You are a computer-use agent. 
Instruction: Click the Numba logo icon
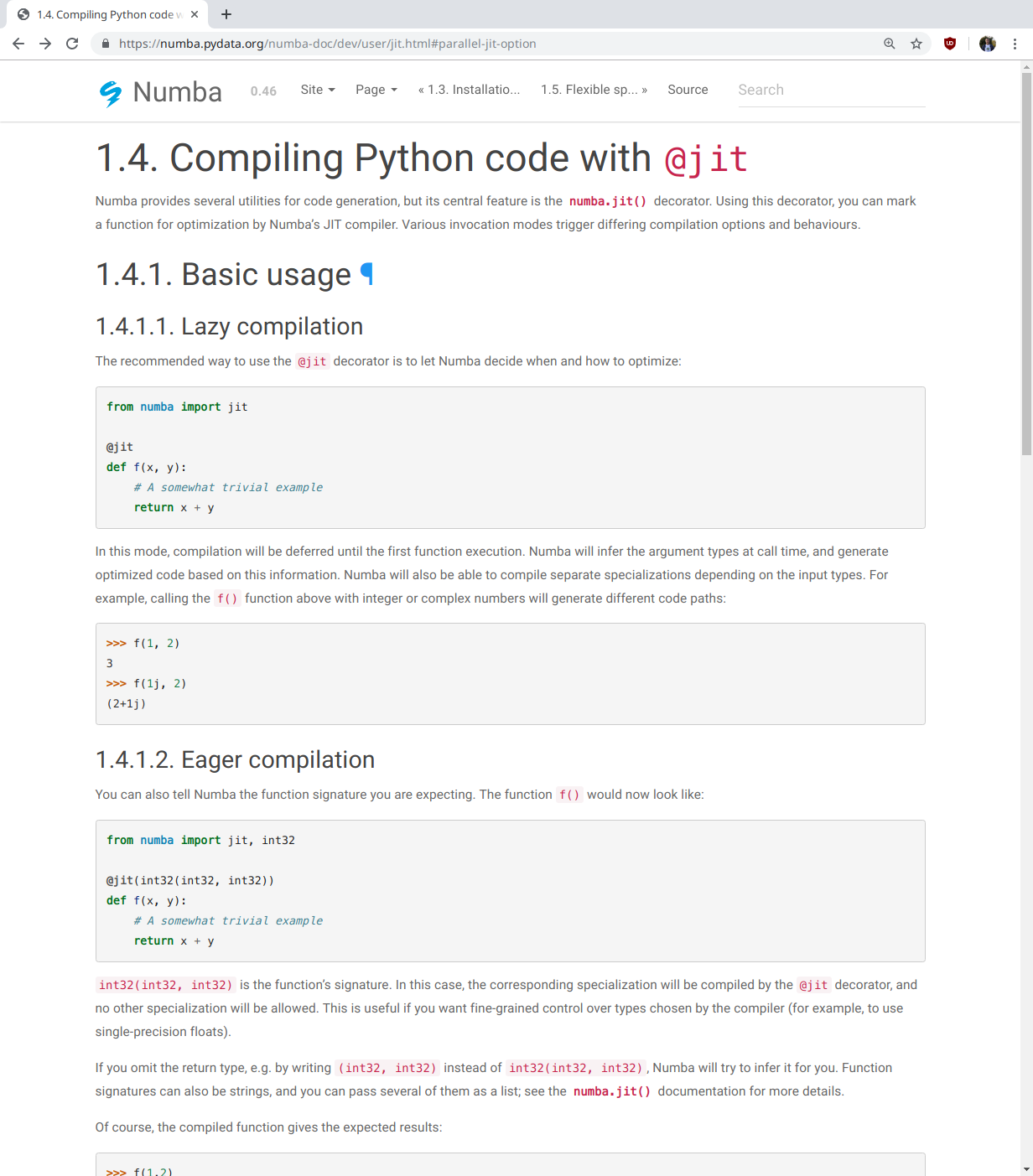point(111,93)
